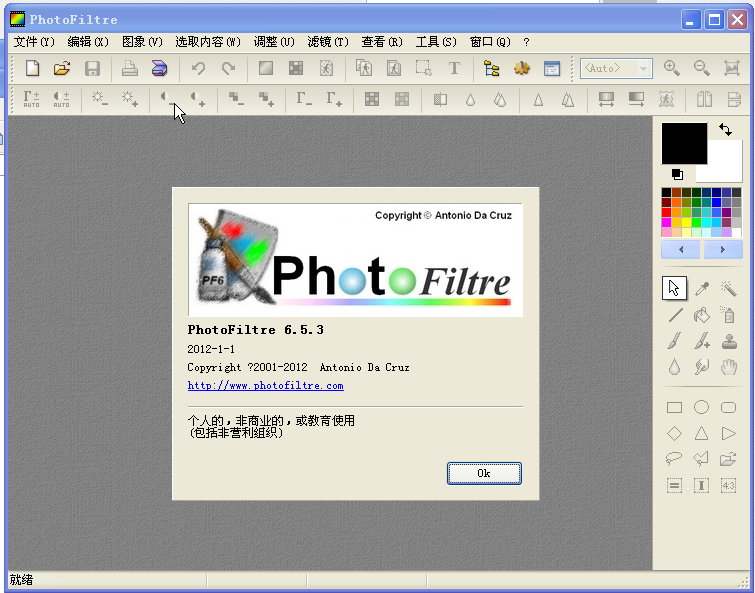This screenshot has height=593, width=755.
Task: Click the Print icon
Action: coord(130,68)
